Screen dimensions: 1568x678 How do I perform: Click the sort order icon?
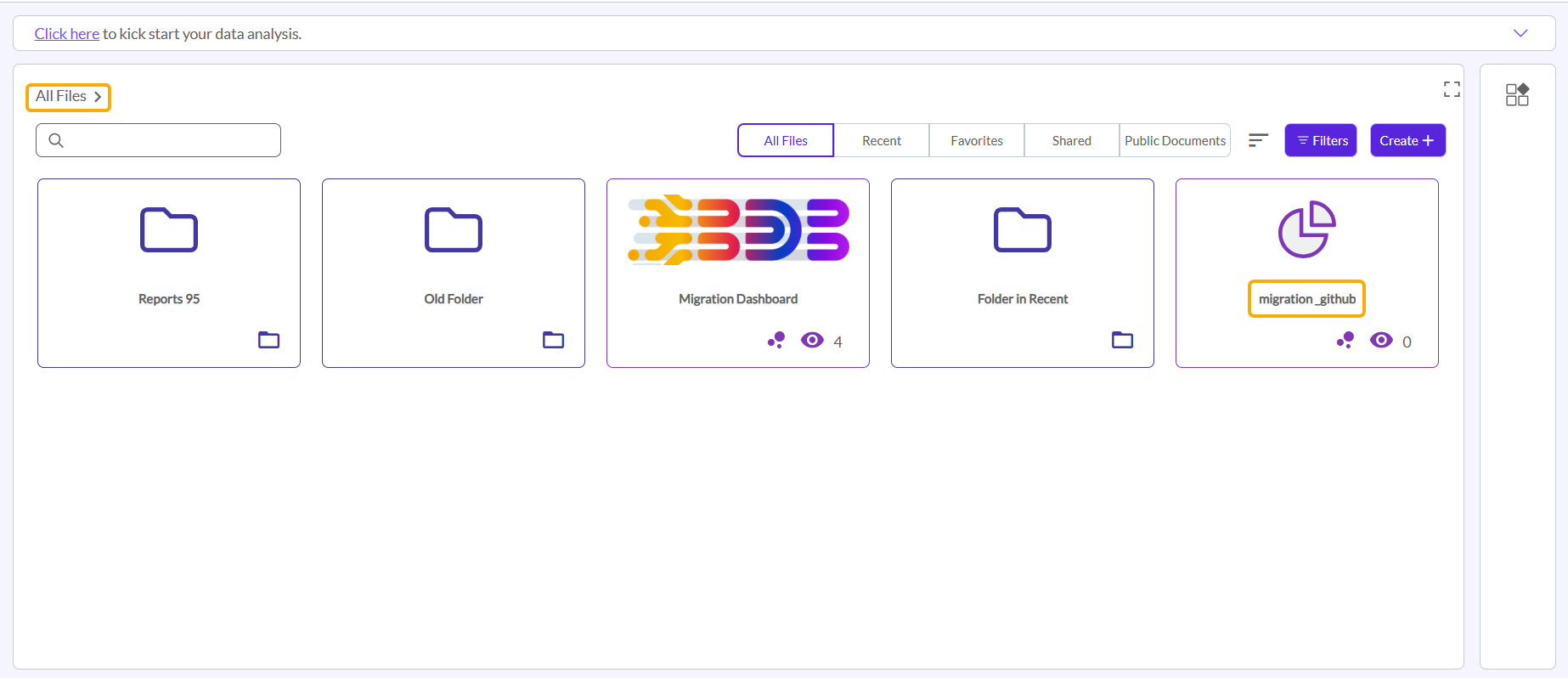(1258, 140)
